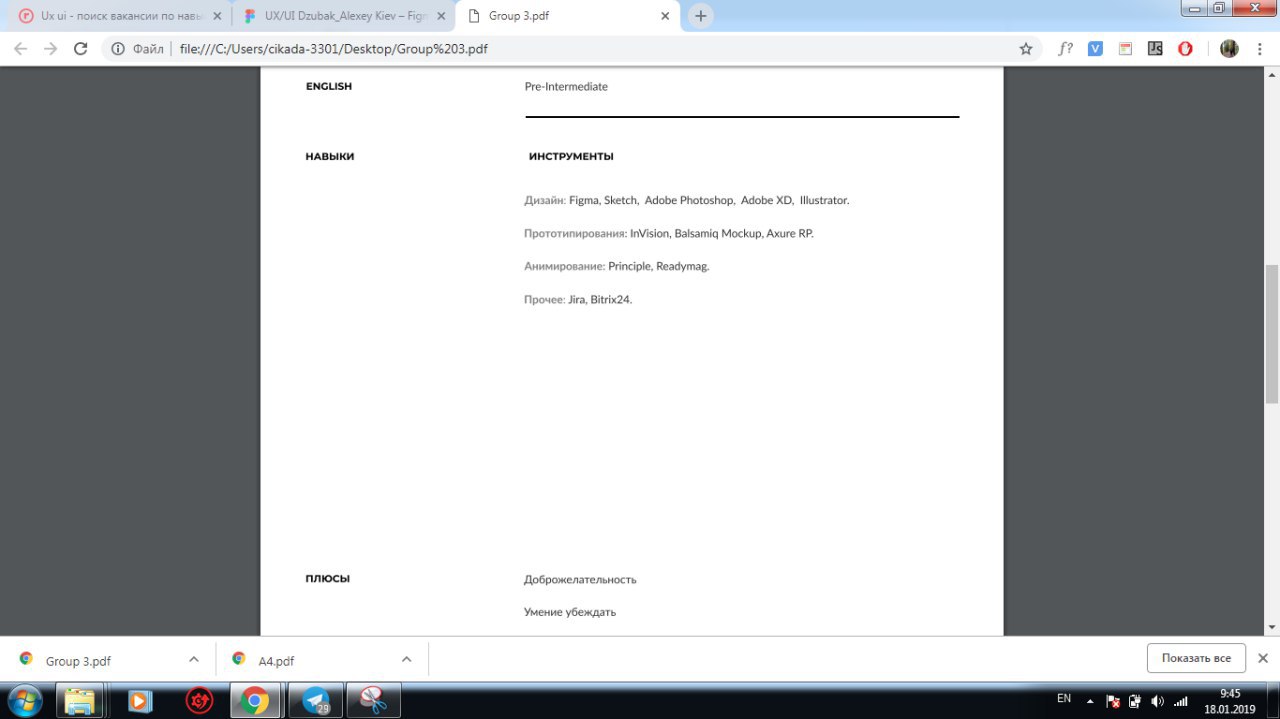Click the ИНСТРУМЕНТЫ heading
1280x719 pixels.
click(571, 157)
